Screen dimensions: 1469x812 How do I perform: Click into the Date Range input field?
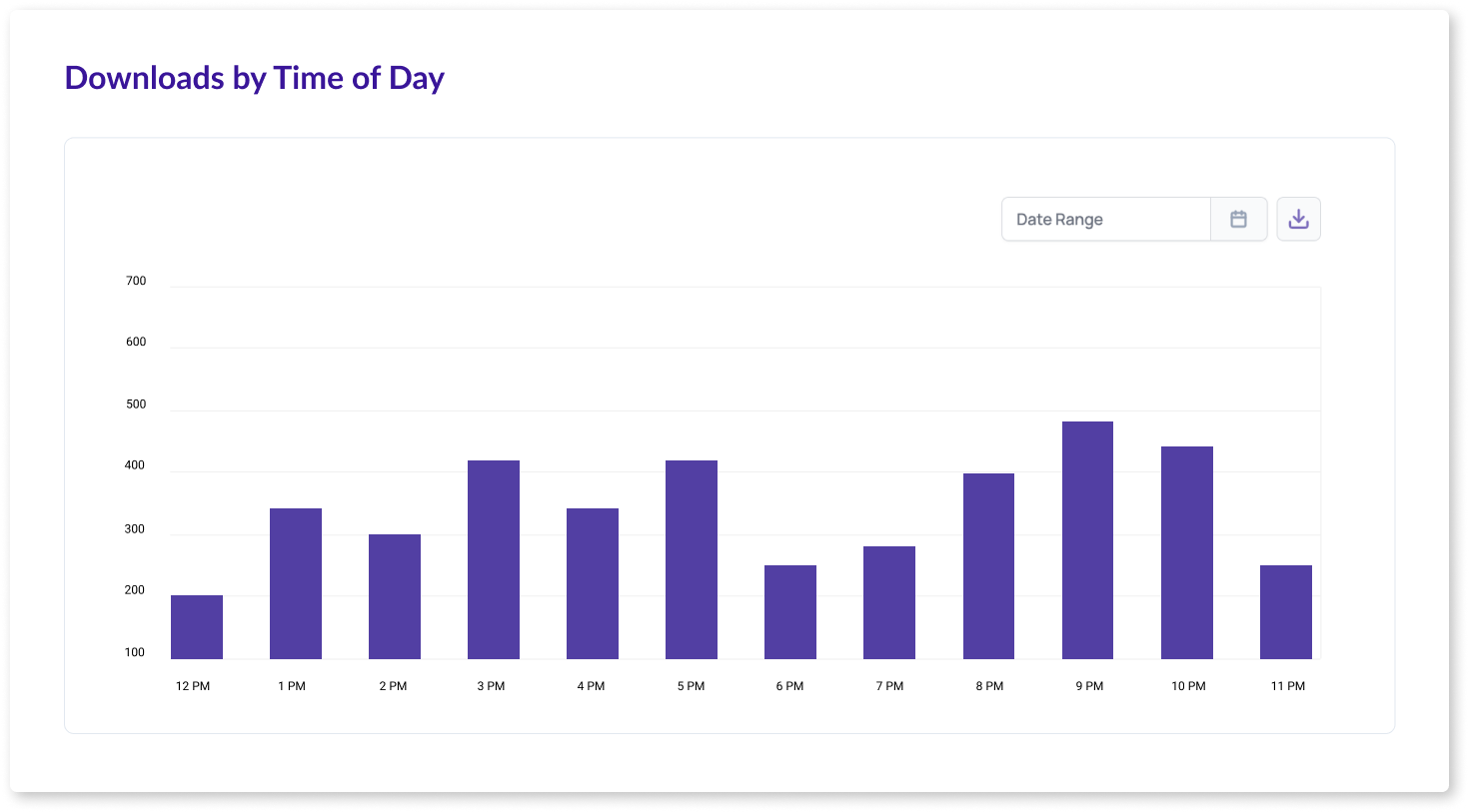coord(1105,219)
